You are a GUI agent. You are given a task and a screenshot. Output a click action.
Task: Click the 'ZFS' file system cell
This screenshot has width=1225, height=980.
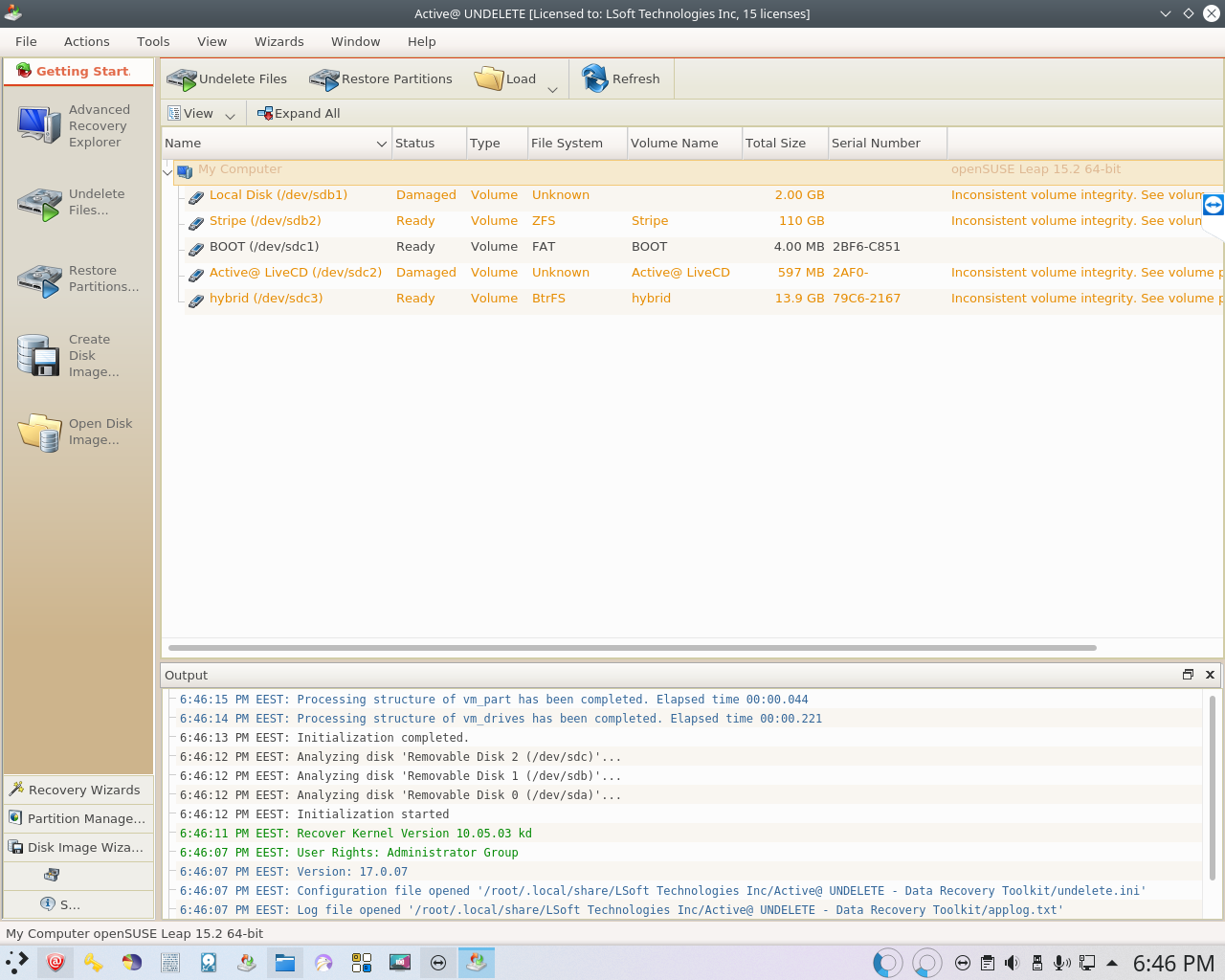click(544, 221)
